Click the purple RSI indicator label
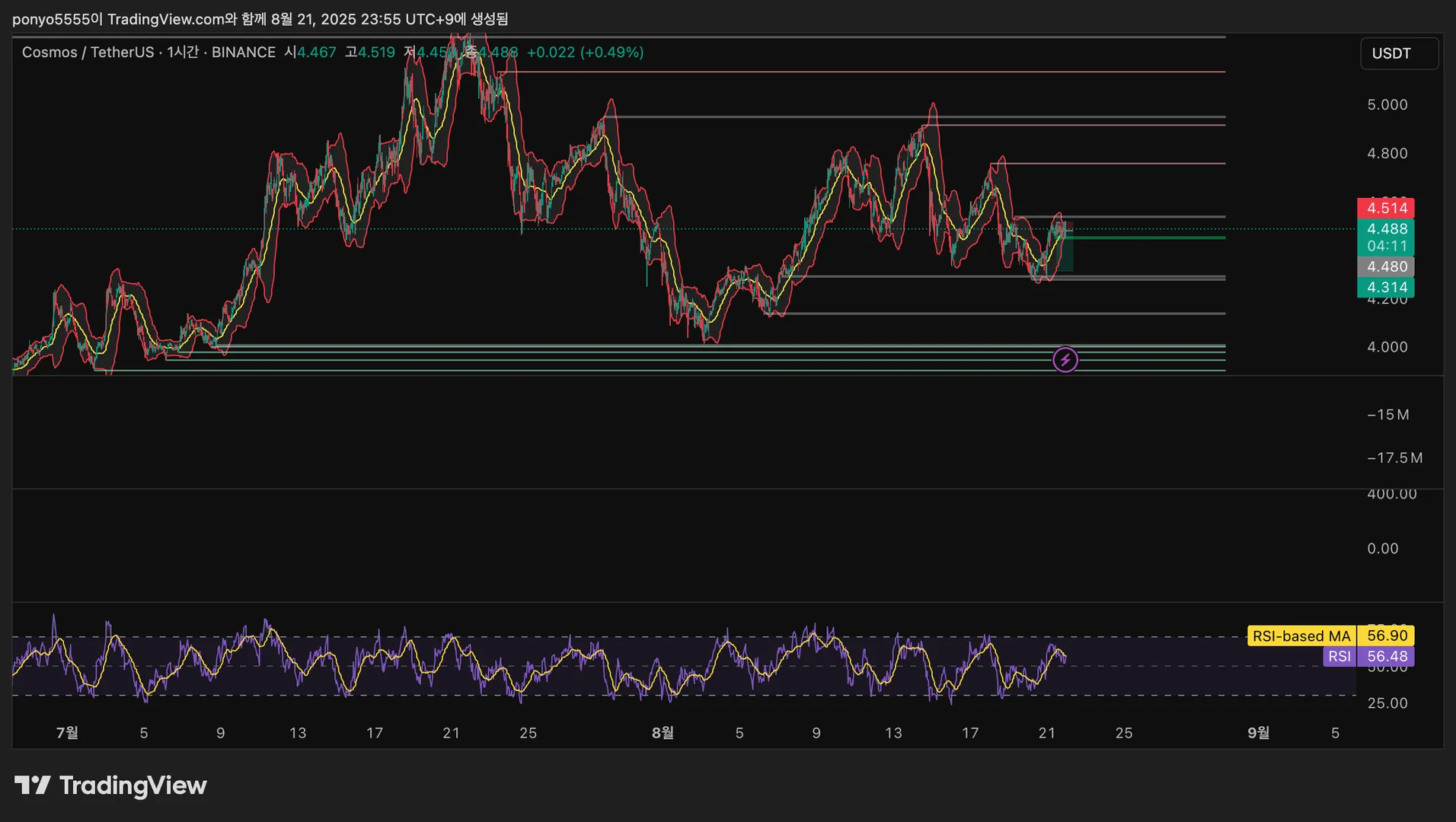 coord(1339,656)
